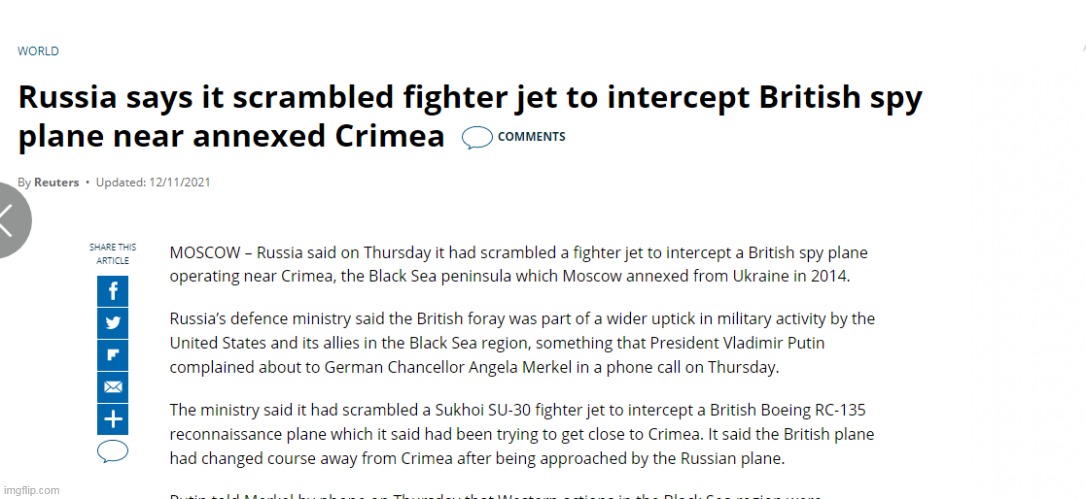Share the article on Twitter
Viewport: 1086px width, 499px height.
click(x=112, y=323)
